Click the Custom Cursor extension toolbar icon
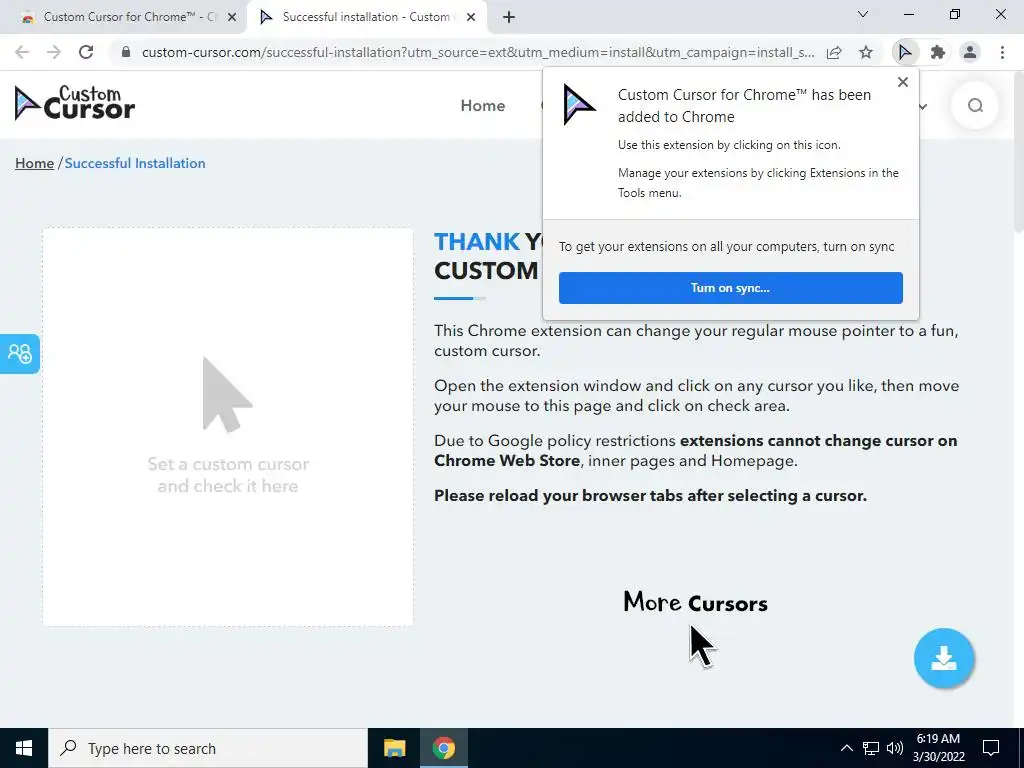The image size is (1024, 768). coord(904,52)
